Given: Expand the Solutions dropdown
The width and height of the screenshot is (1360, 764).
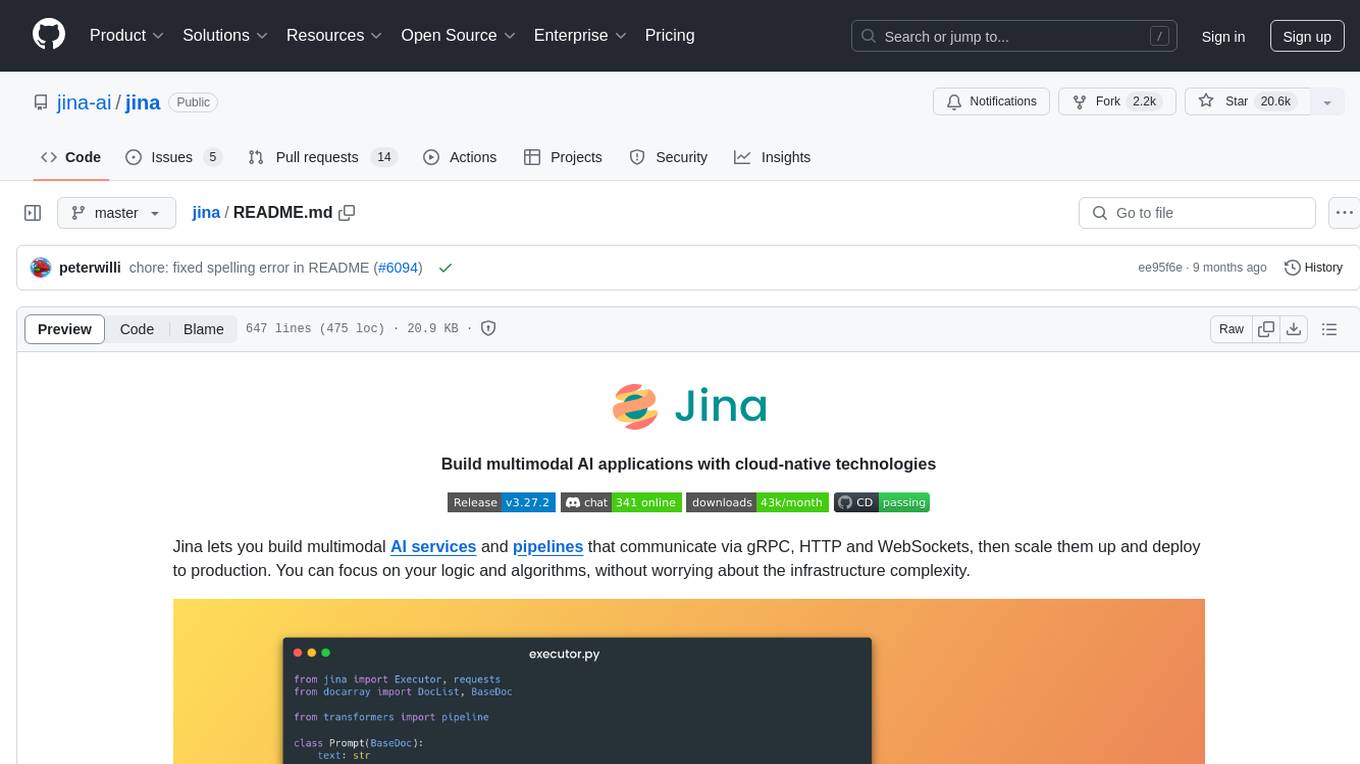Looking at the screenshot, I should pyautogui.click(x=225, y=35).
